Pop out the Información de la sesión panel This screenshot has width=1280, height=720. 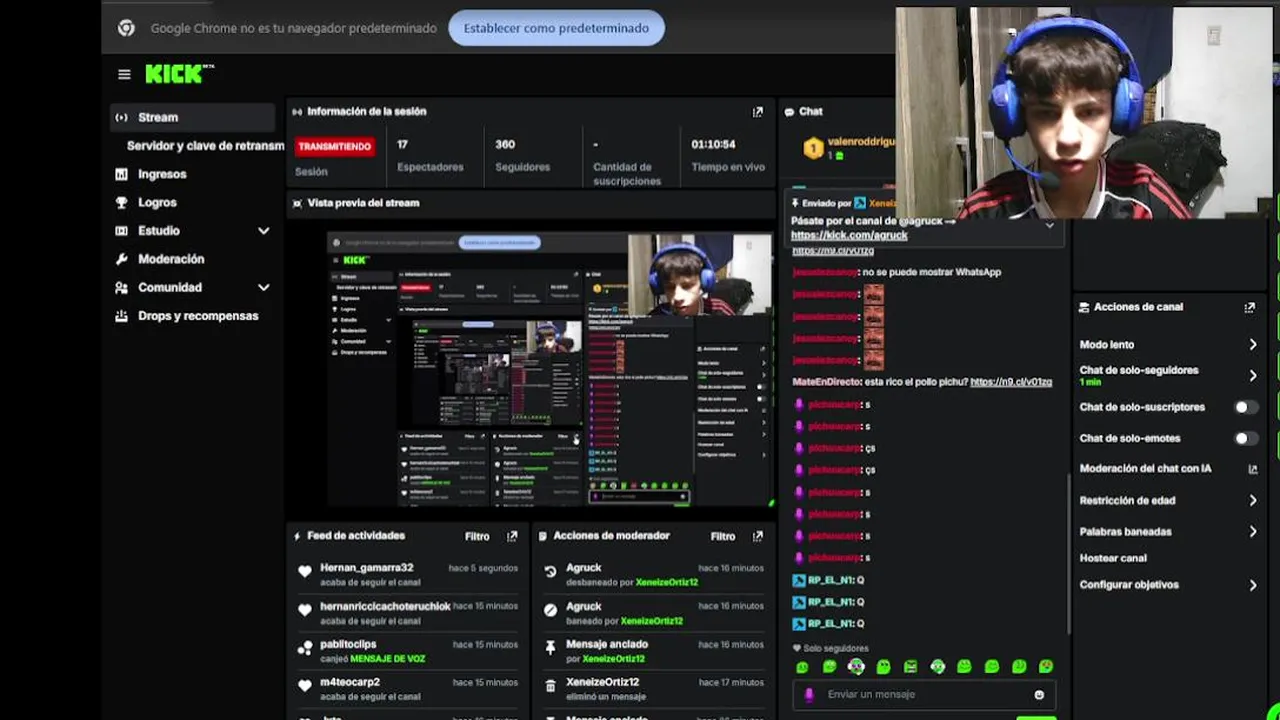point(757,112)
